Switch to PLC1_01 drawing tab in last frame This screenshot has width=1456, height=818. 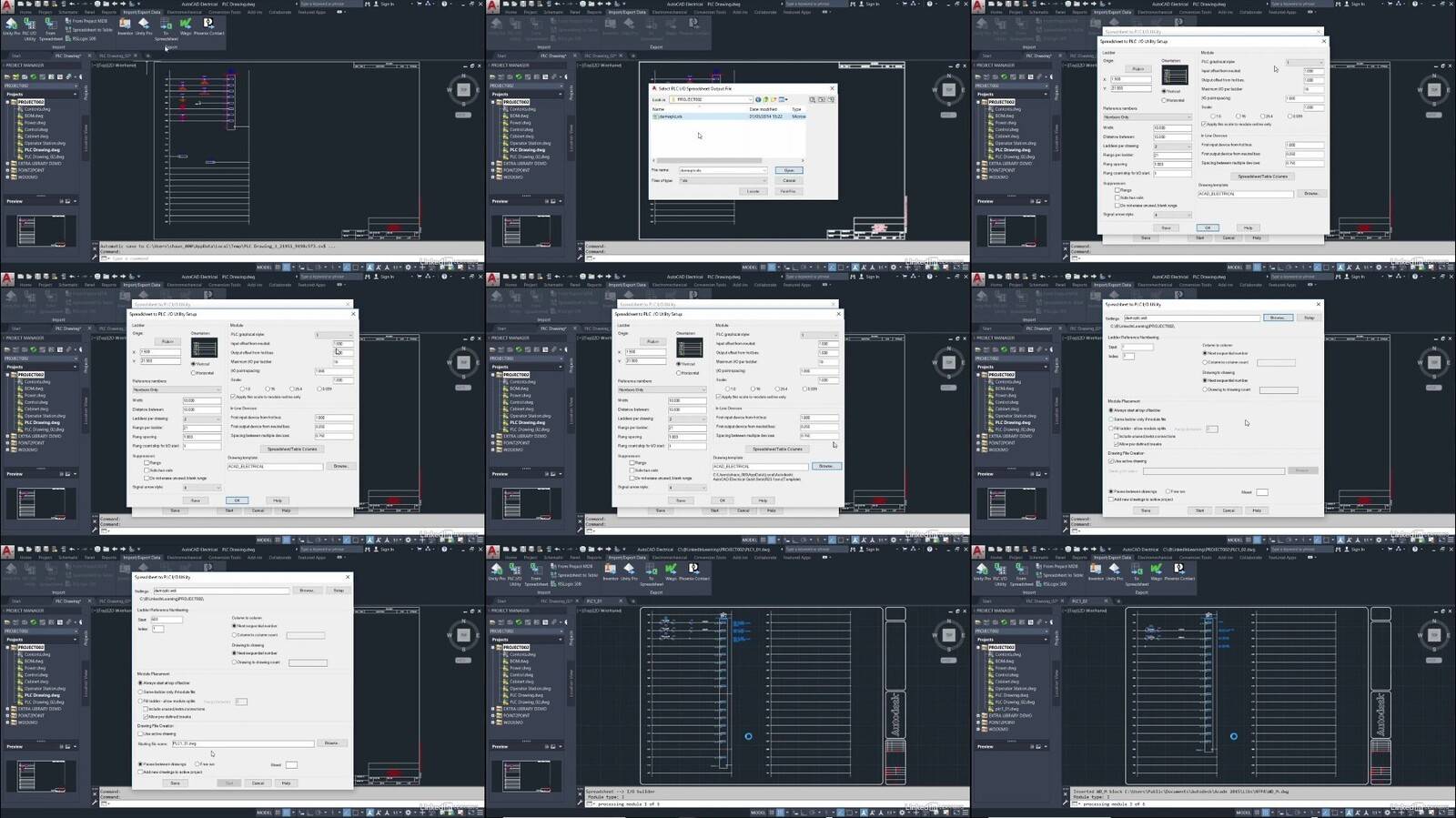(1079, 601)
